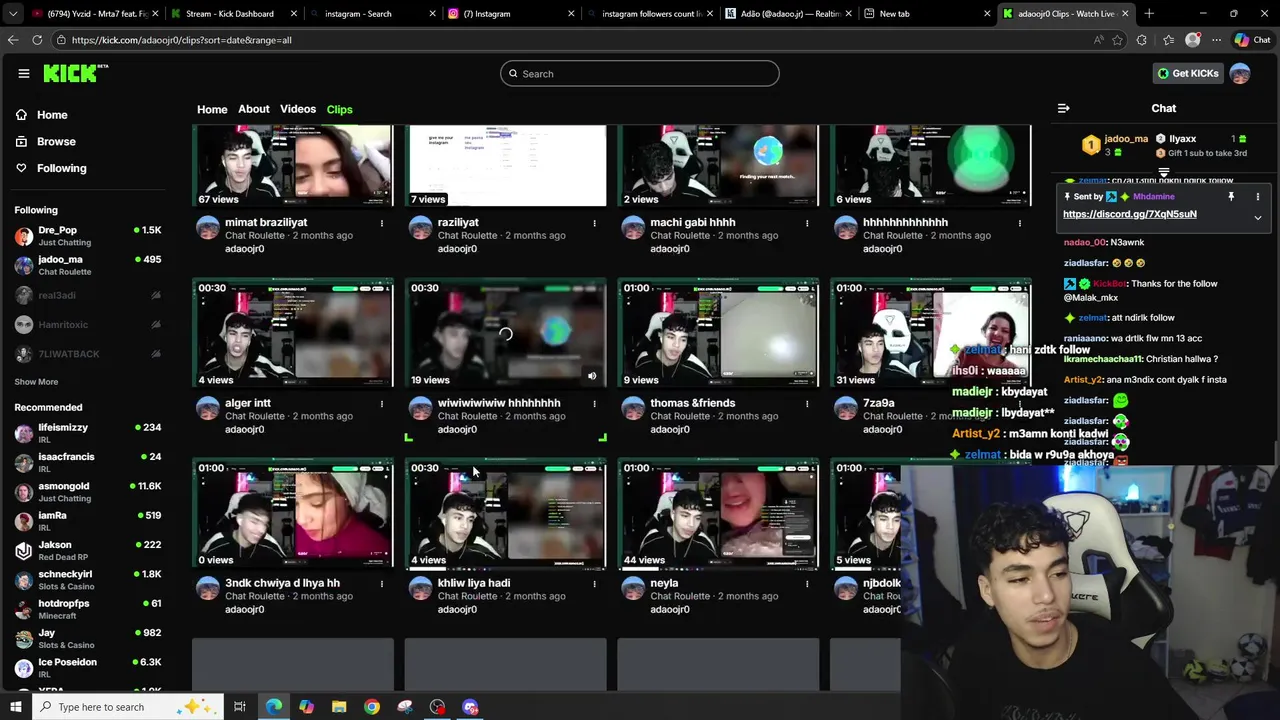This screenshot has height=720, width=1280.
Task: Open options for neyla clip
Action: [x=807, y=583]
